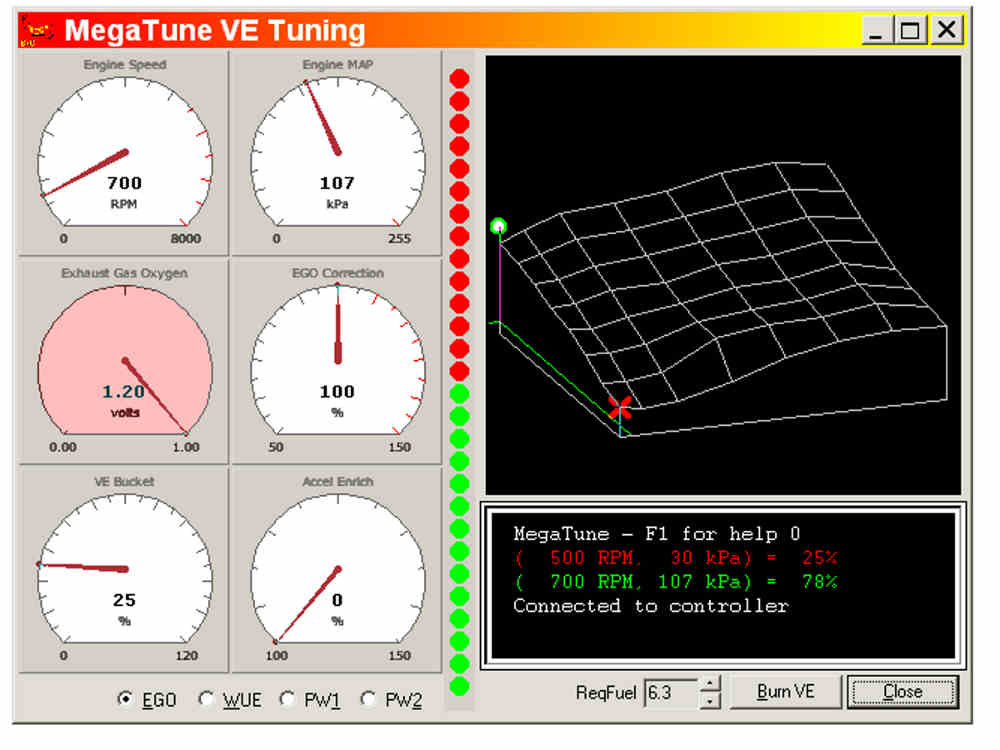Click the top red LED in the bar
This screenshot has height=750, width=1000.
(x=459, y=78)
